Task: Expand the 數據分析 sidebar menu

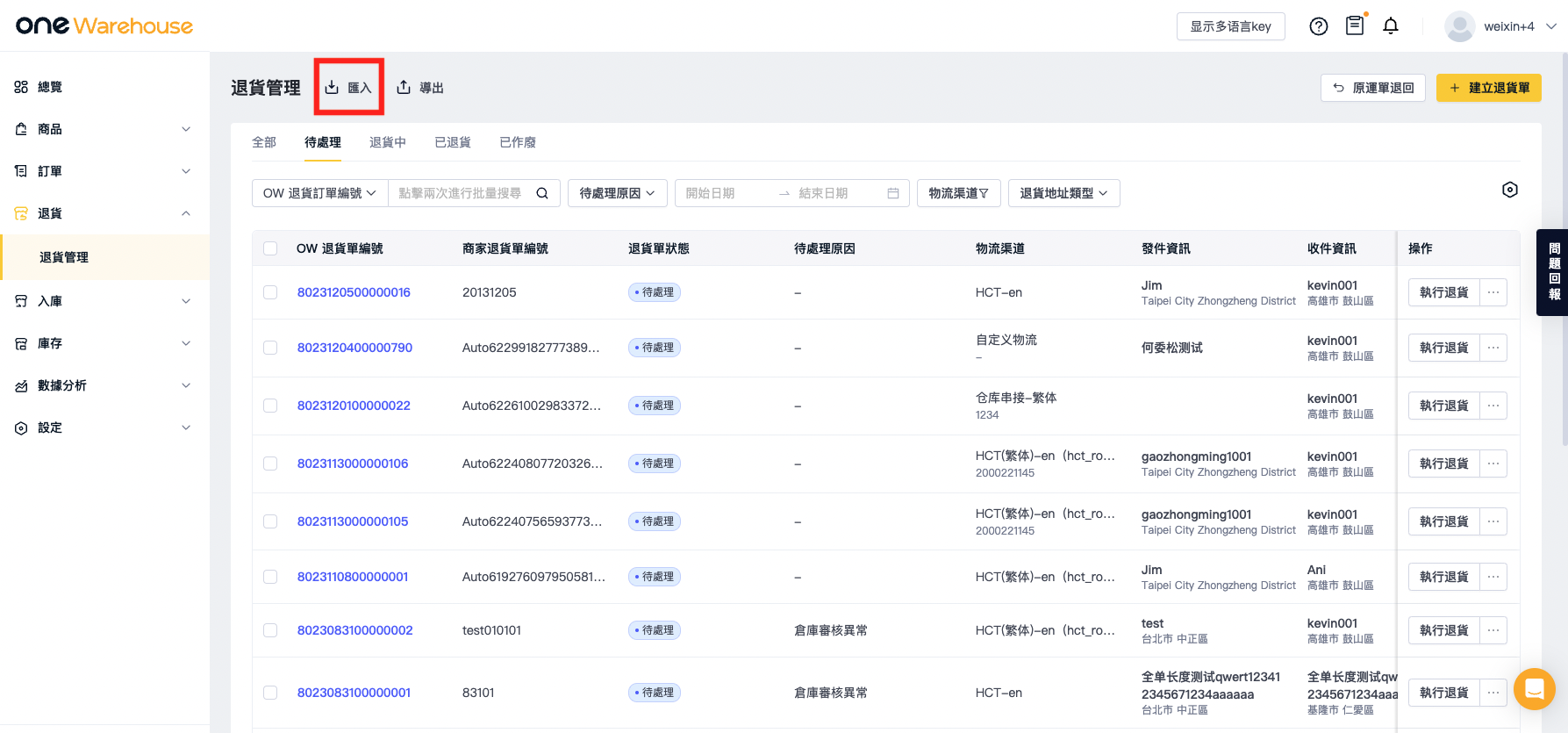Action: click(x=104, y=385)
